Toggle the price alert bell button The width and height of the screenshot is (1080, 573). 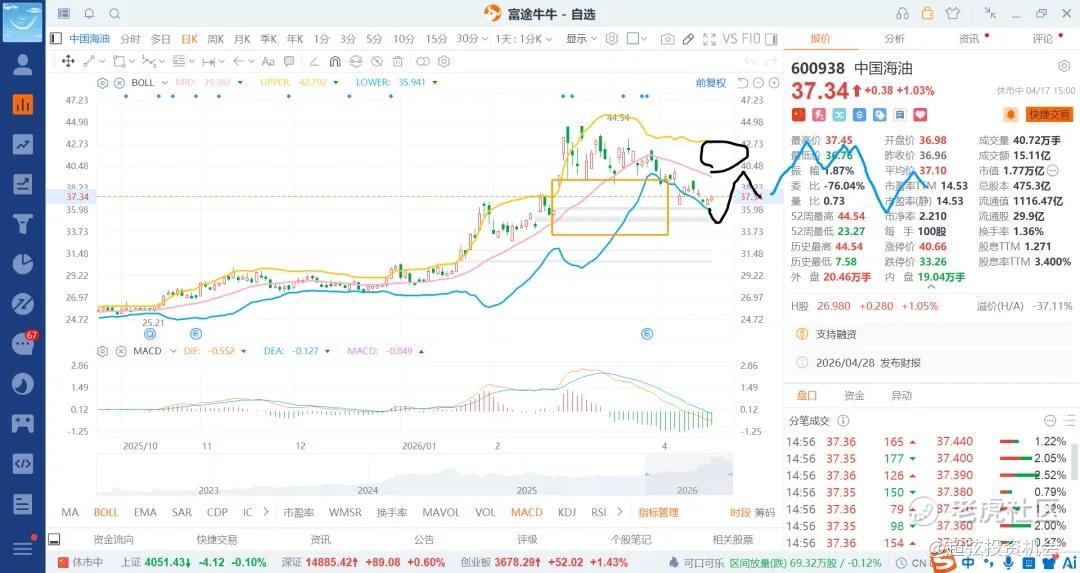pyautogui.click(x=1010, y=114)
